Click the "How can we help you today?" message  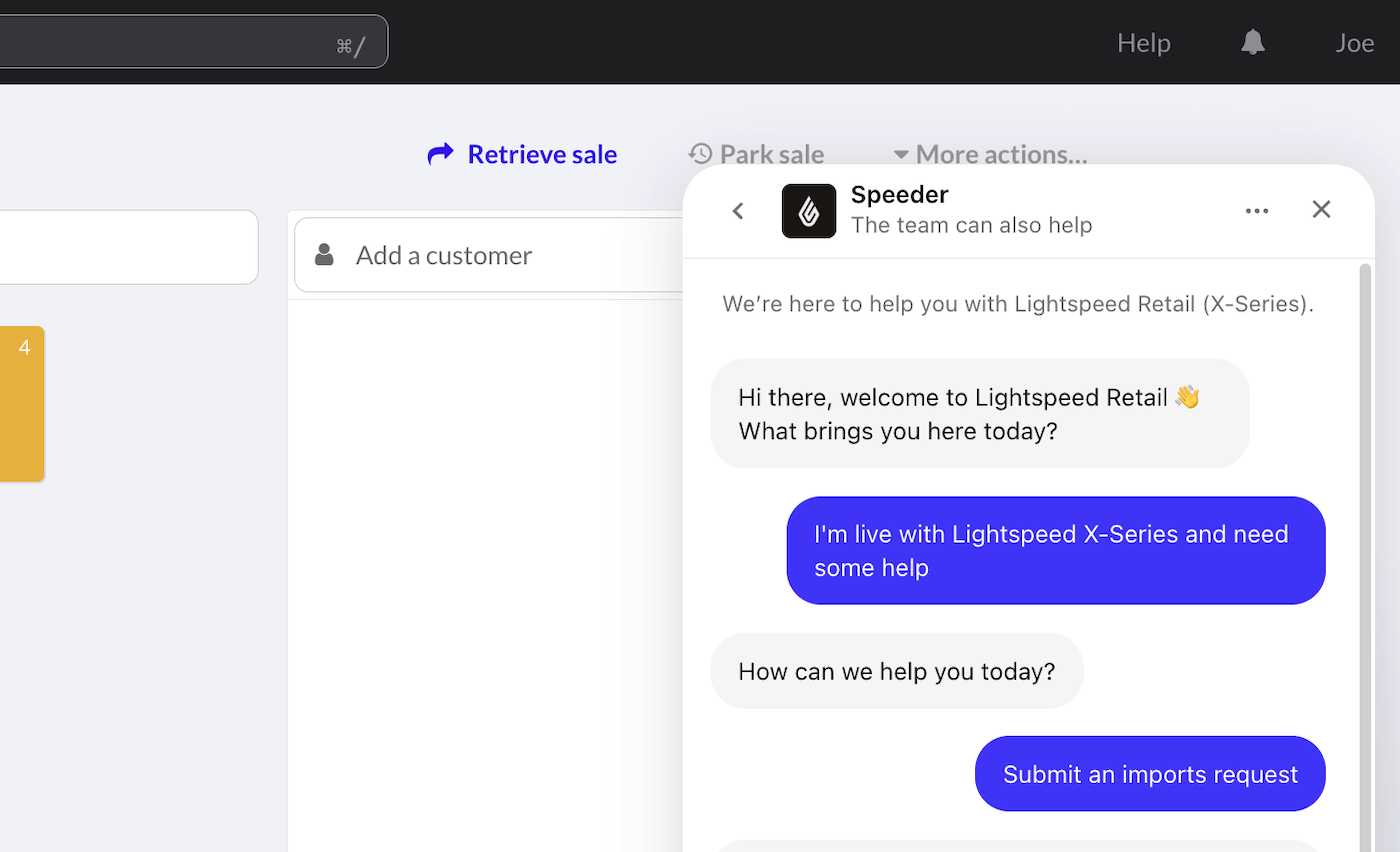897,671
